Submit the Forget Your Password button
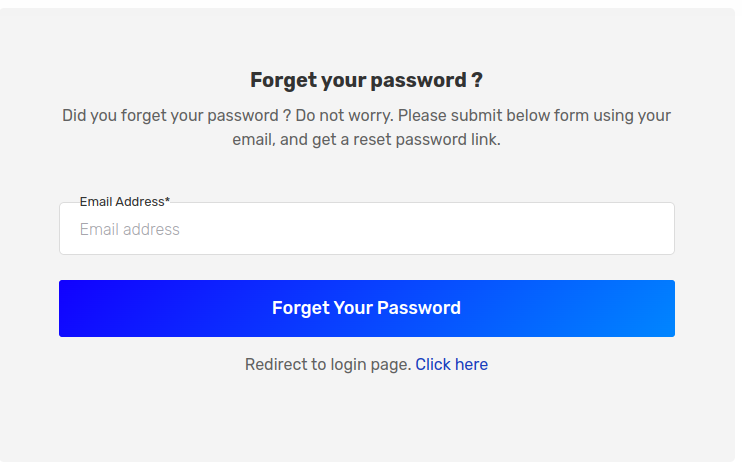742x472 pixels. pos(367,308)
